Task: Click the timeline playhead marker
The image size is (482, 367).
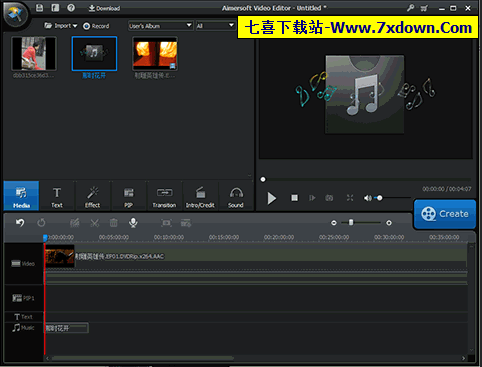Action: click(45, 238)
